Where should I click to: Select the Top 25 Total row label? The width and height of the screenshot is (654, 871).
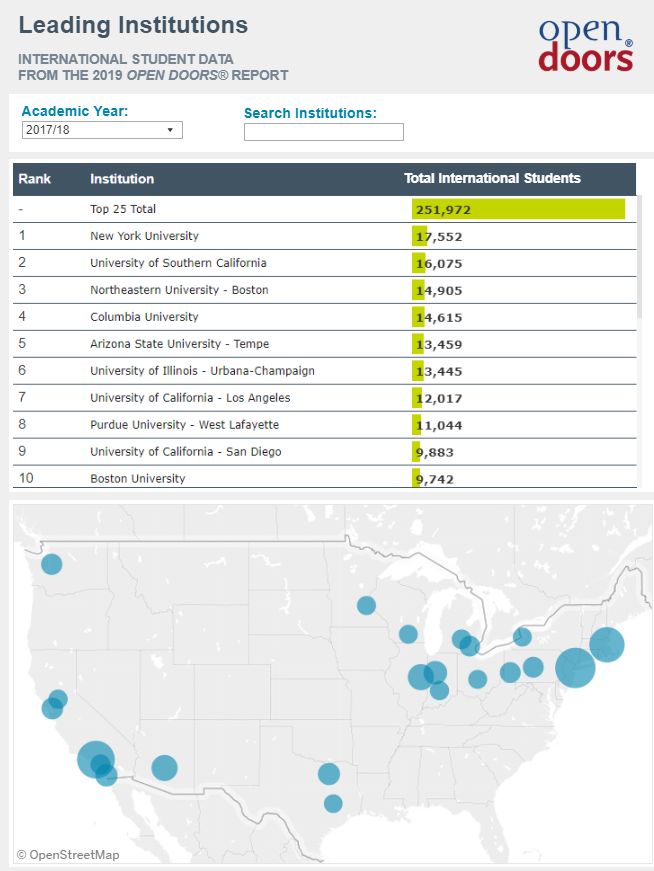pos(123,209)
